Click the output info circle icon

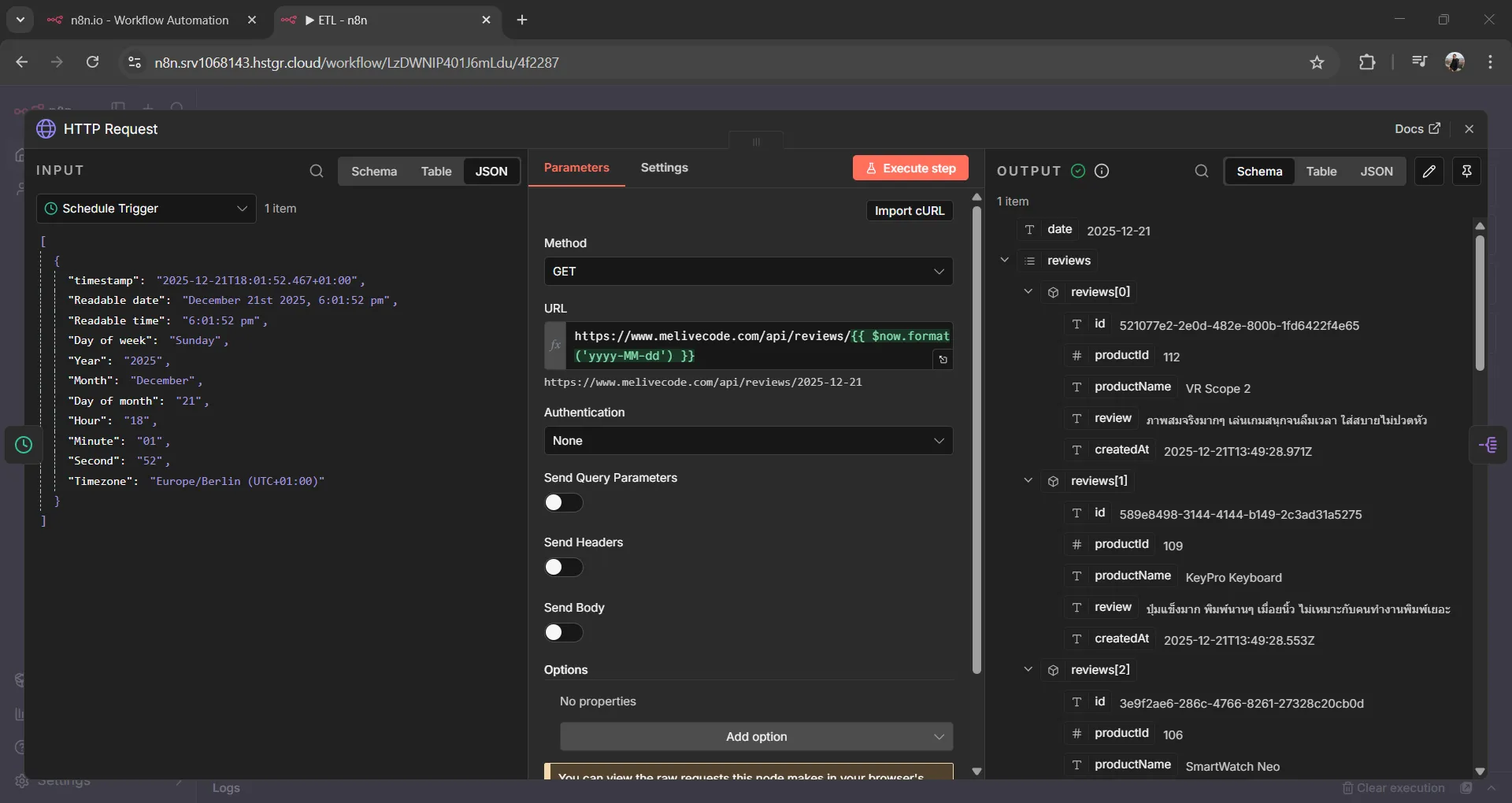point(1102,171)
